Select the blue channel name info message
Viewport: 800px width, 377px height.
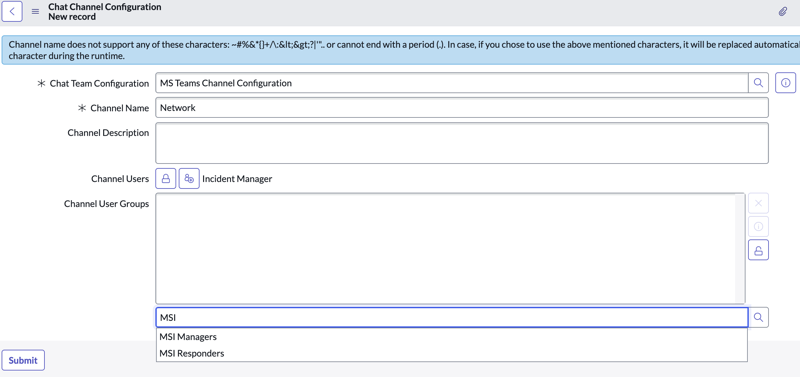point(401,49)
